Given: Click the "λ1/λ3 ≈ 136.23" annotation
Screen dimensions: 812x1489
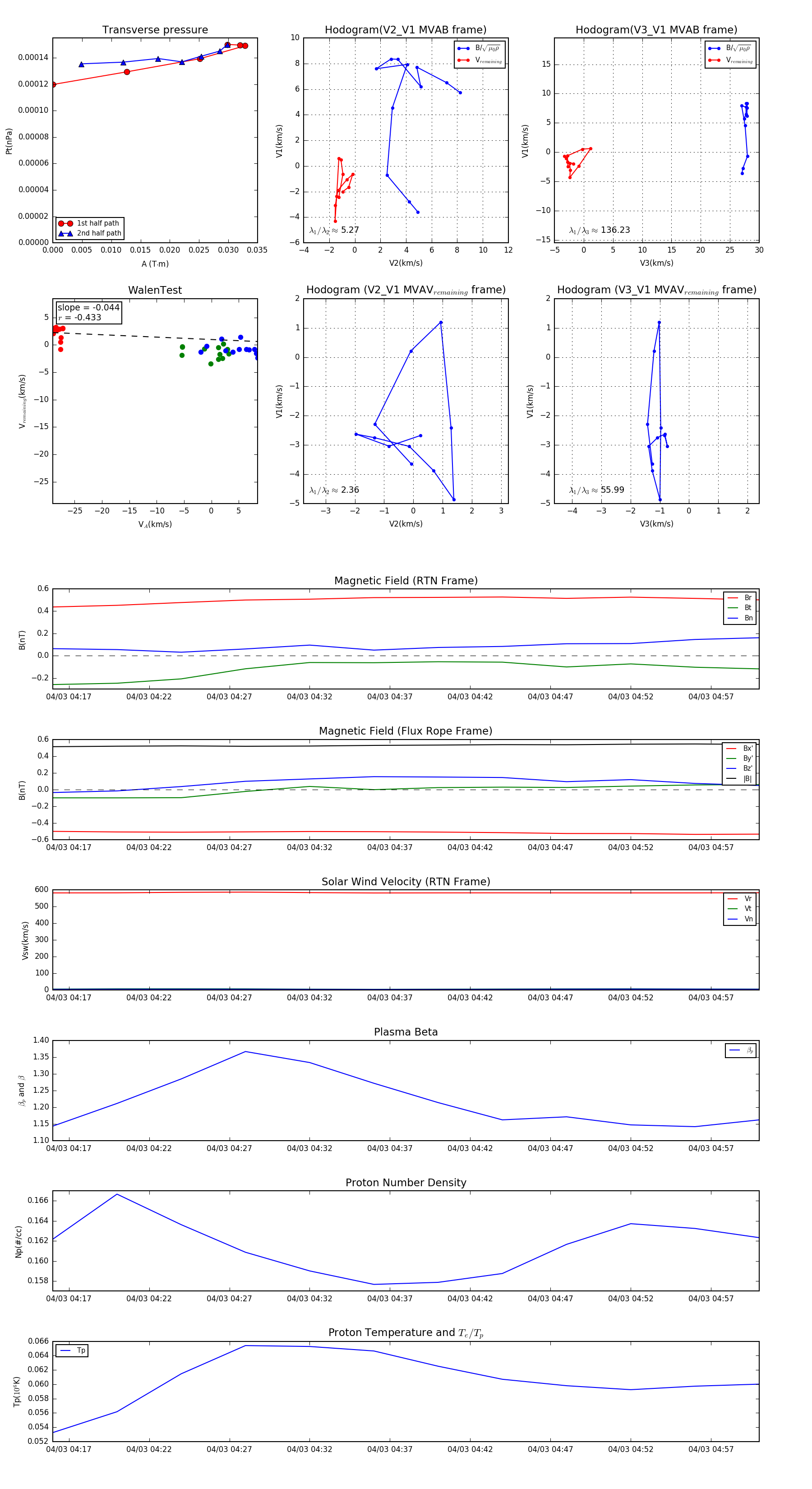Looking at the screenshot, I should pyautogui.click(x=600, y=230).
